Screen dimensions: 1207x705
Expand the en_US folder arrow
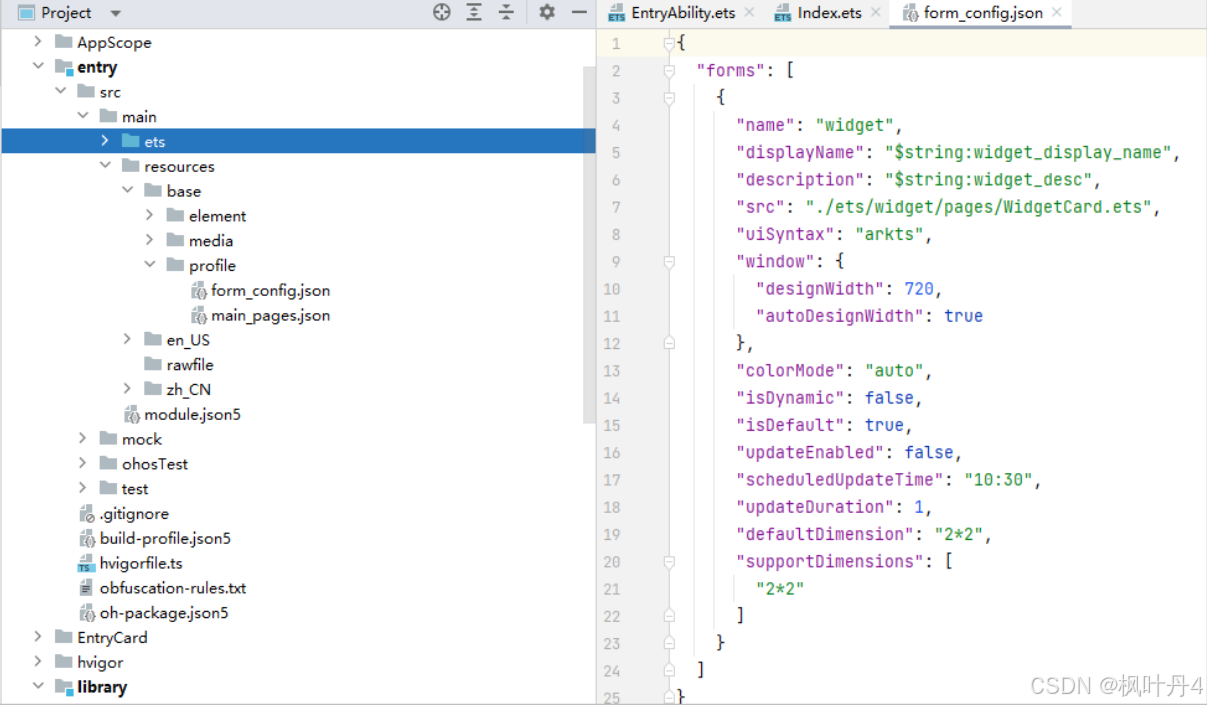click(x=127, y=340)
